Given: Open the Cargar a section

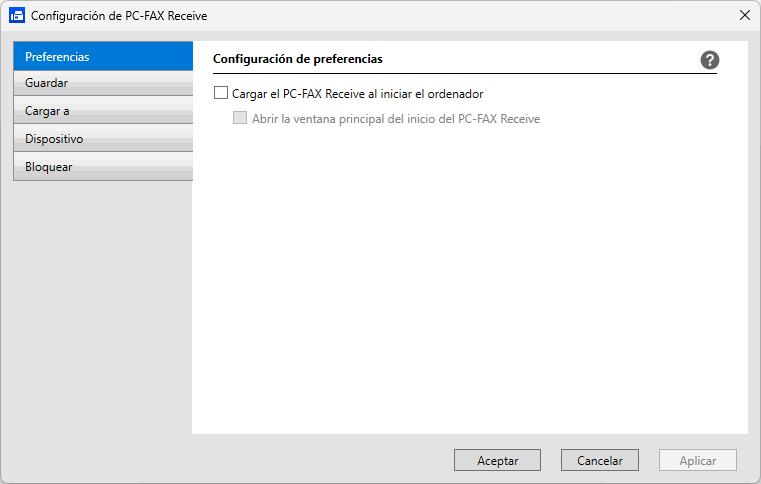Looking at the screenshot, I should click(102, 111).
